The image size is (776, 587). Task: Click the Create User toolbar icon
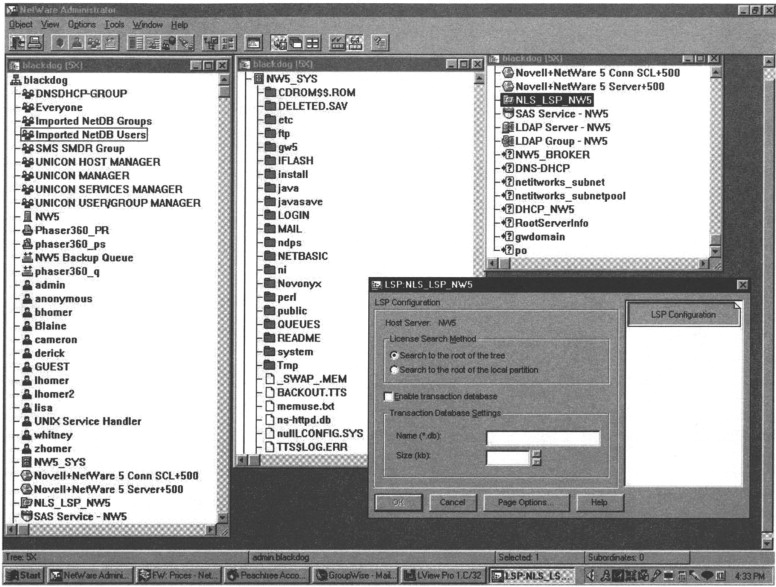(x=77, y=43)
